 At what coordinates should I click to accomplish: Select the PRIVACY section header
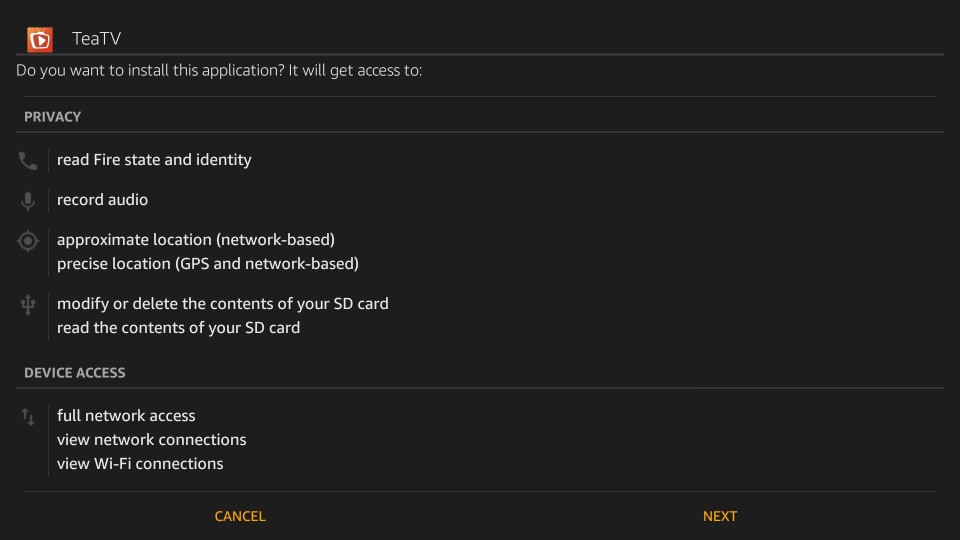point(53,117)
